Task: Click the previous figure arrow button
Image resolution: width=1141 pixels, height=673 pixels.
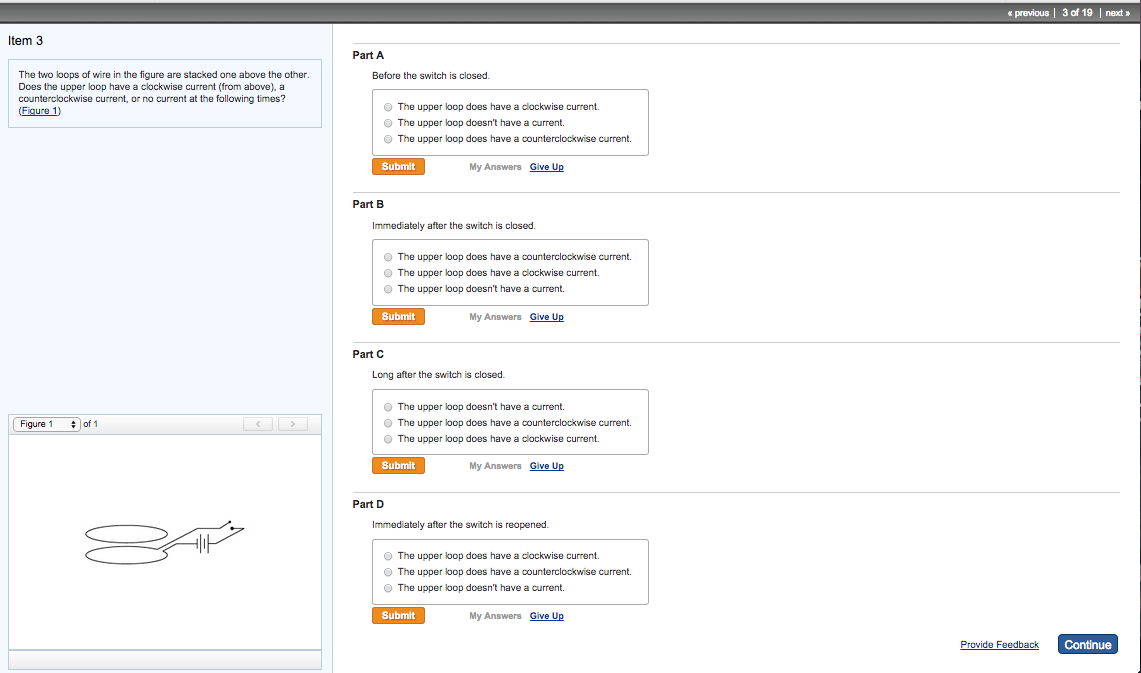Action: (x=258, y=425)
